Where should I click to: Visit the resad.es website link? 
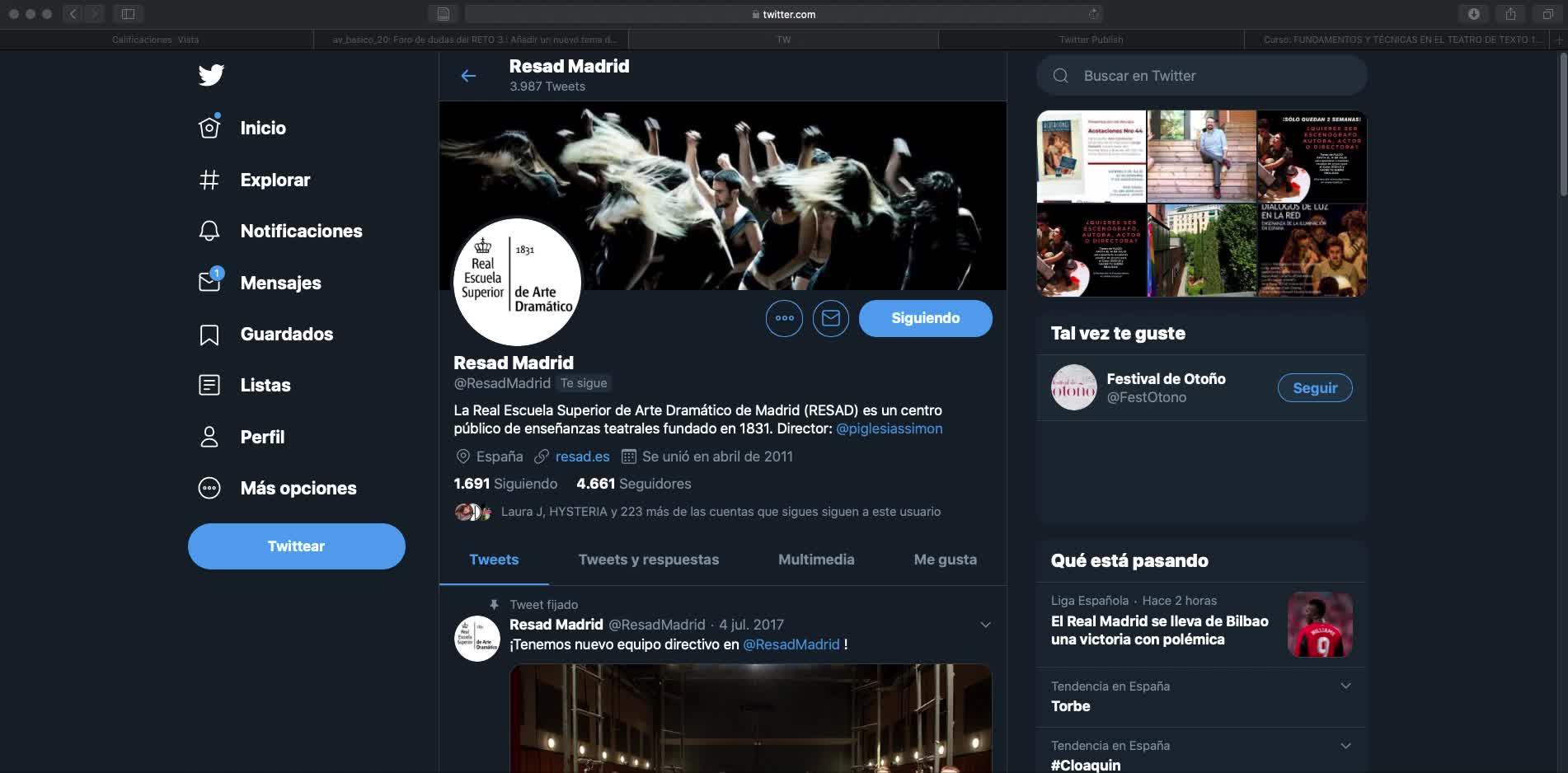pyautogui.click(x=583, y=457)
